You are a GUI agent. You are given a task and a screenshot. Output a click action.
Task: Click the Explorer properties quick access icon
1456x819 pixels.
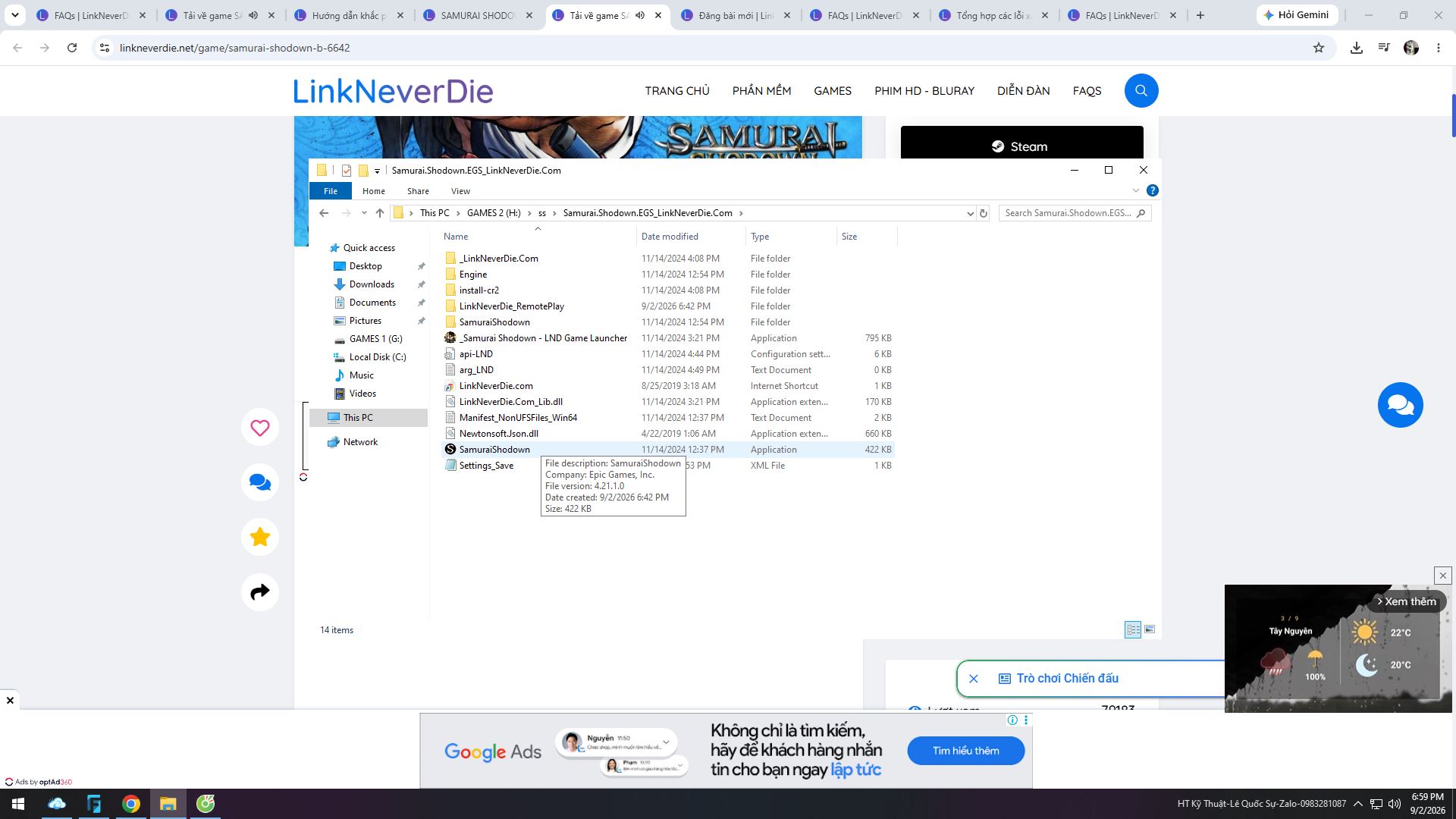pos(347,171)
